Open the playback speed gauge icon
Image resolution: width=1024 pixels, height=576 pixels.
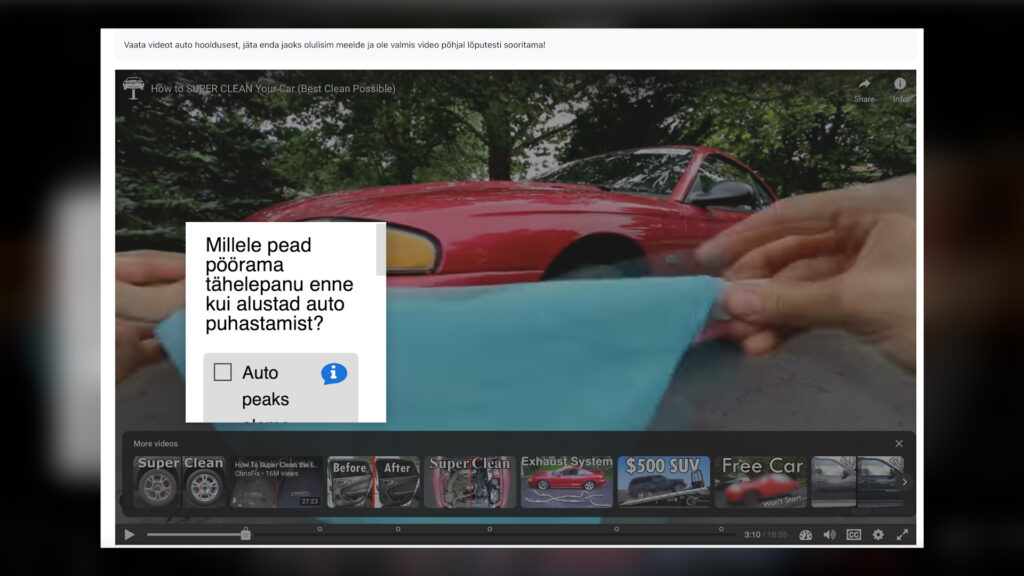coord(805,535)
